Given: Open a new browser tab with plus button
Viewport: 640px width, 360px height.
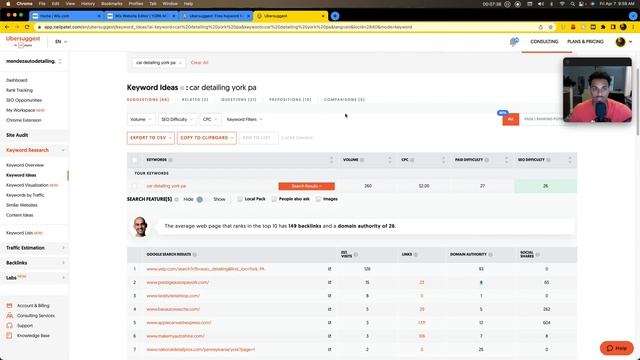Looking at the screenshot, I should pyautogui.click(x=335, y=16).
